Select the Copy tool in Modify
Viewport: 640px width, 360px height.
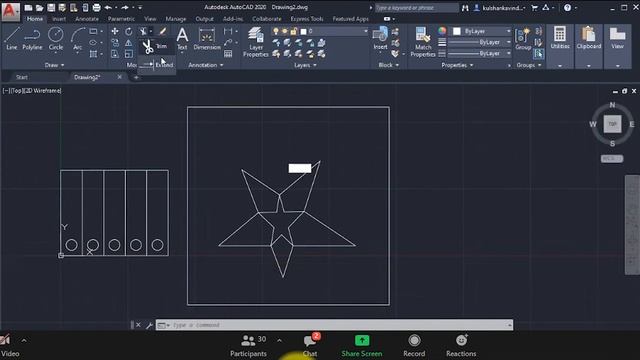(x=115, y=42)
